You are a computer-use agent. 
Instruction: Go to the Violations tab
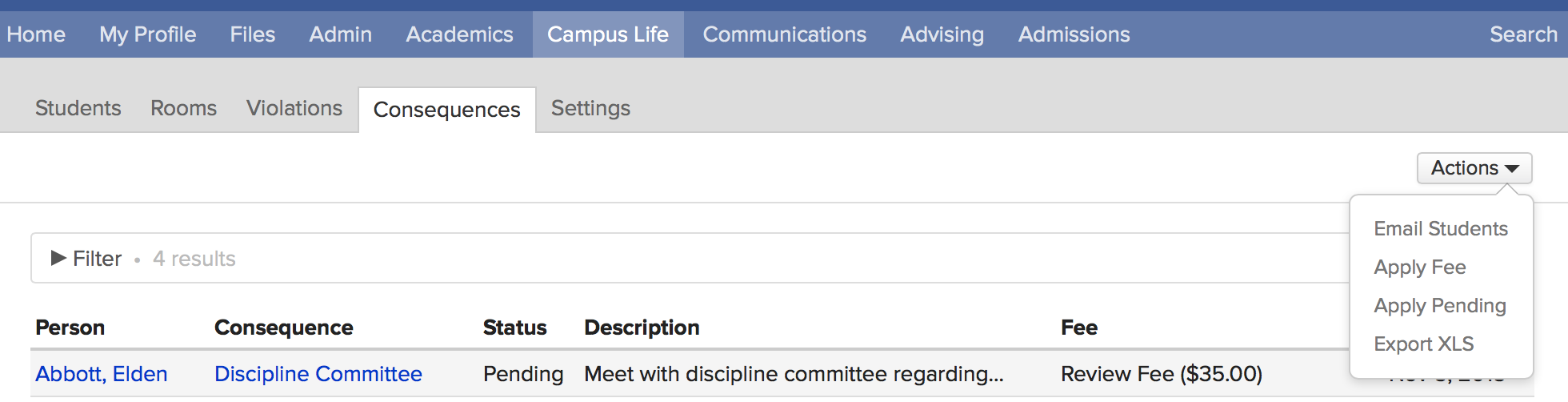point(294,108)
